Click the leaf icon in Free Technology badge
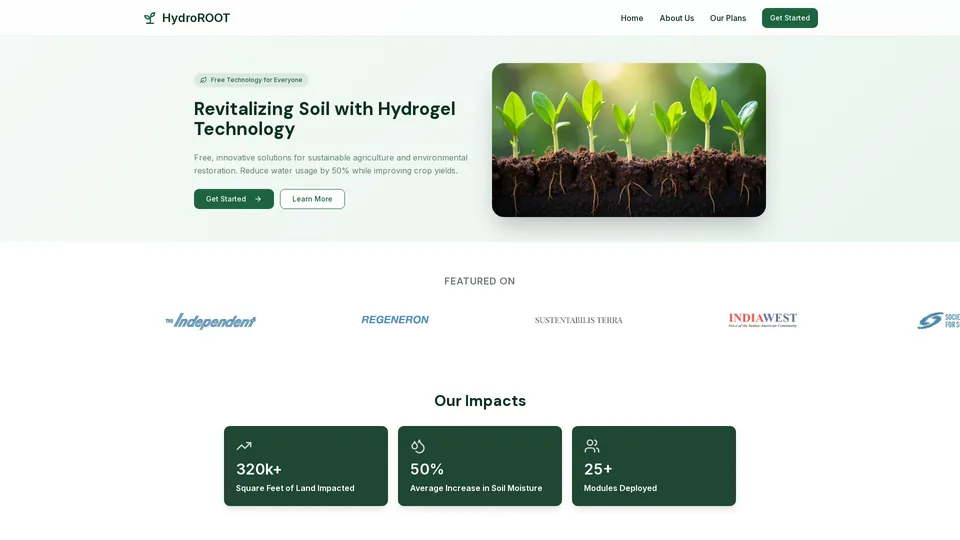 203,80
